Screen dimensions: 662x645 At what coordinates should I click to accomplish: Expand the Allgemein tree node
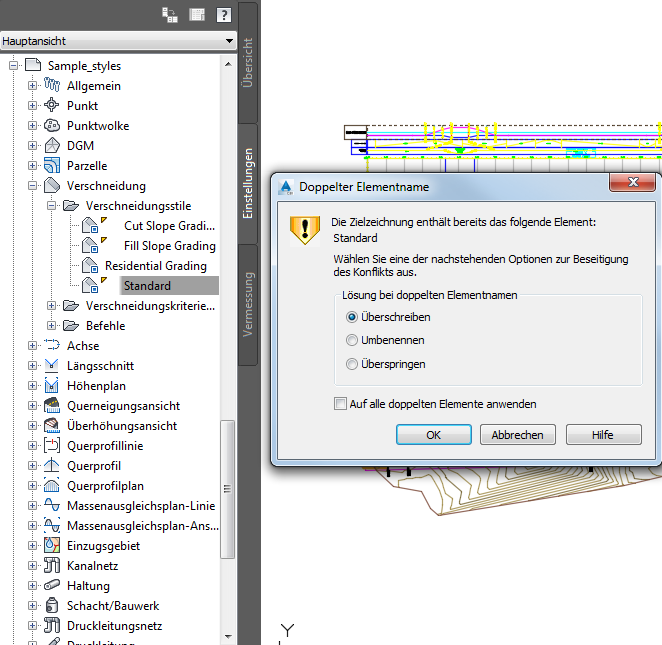(x=33, y=85)
